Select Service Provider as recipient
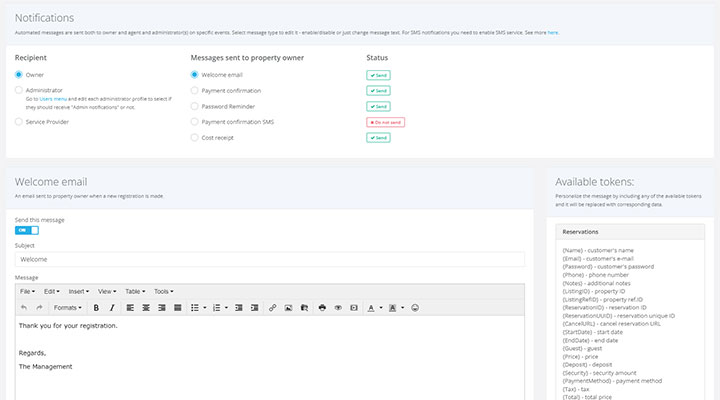 point(18,122)
